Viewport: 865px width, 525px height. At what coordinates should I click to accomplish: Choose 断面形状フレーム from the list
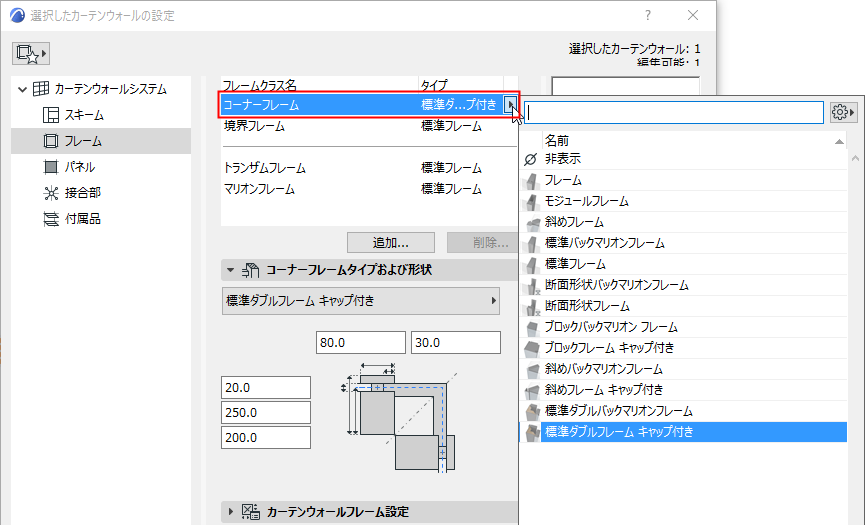click(683, 306)
